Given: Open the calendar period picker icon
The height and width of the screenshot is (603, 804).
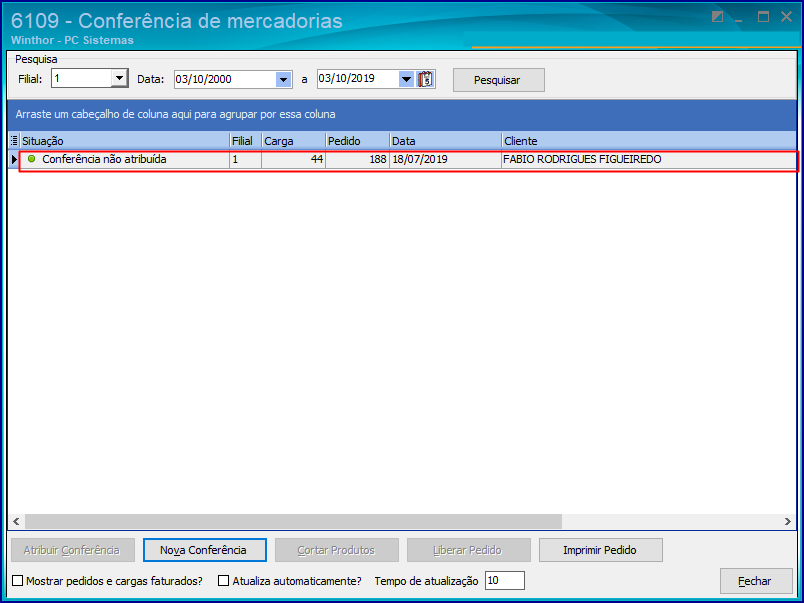Looking at the screenshot, I should [x=426, y=79].
